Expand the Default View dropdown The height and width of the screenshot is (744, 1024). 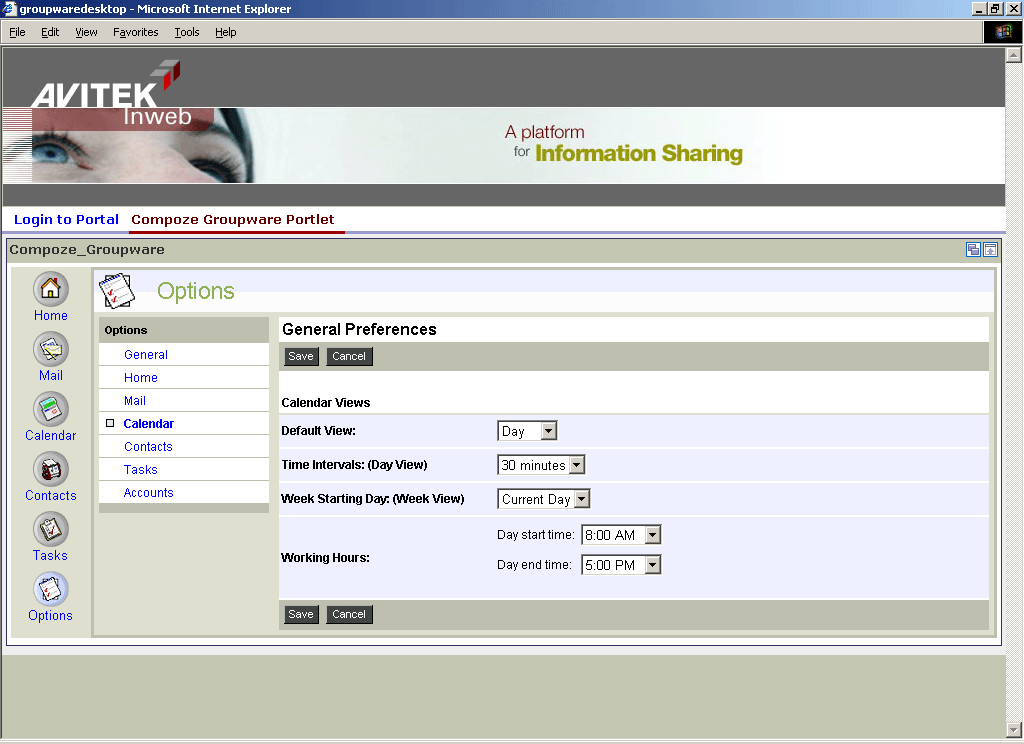[548, 431]
